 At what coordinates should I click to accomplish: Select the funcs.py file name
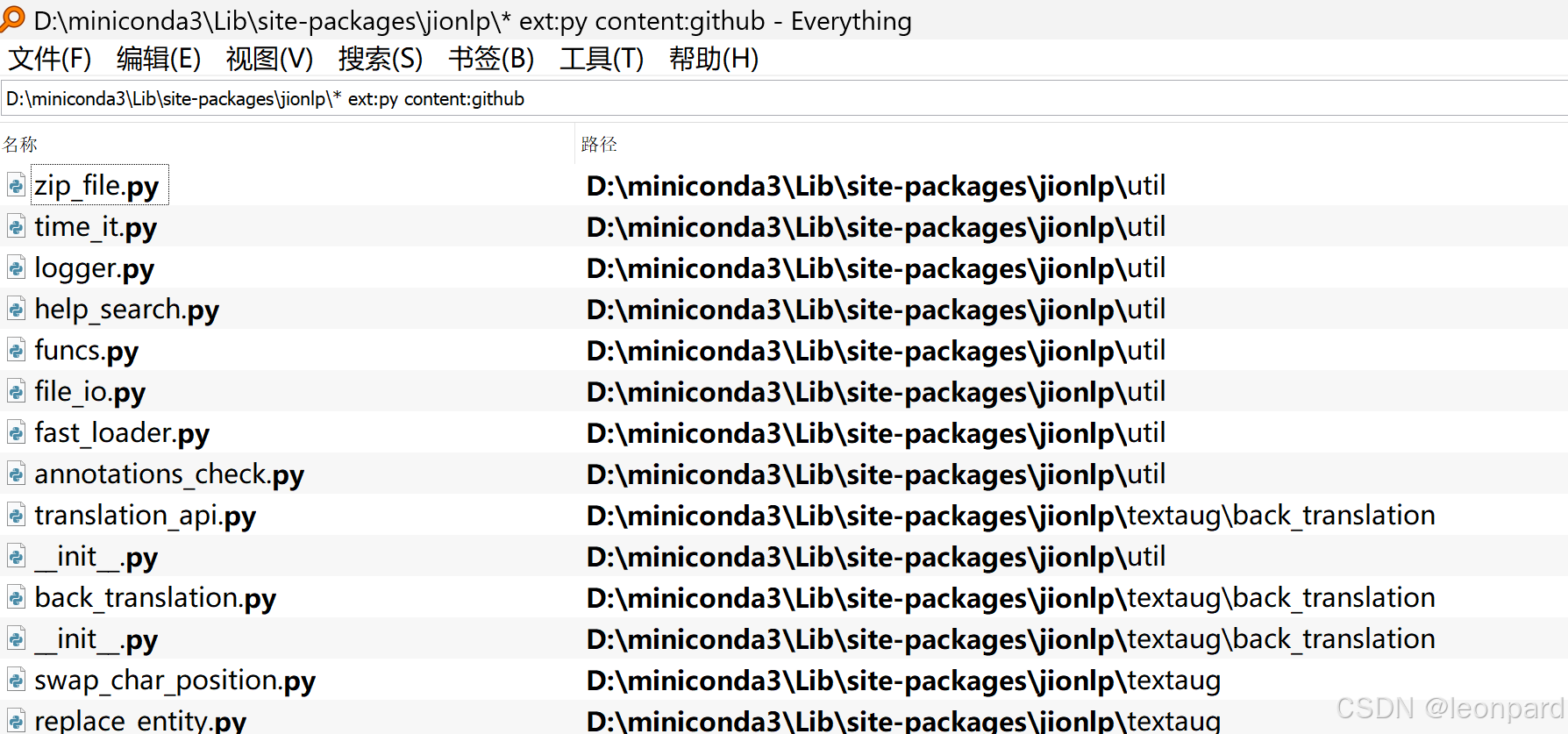coord(86,351)
